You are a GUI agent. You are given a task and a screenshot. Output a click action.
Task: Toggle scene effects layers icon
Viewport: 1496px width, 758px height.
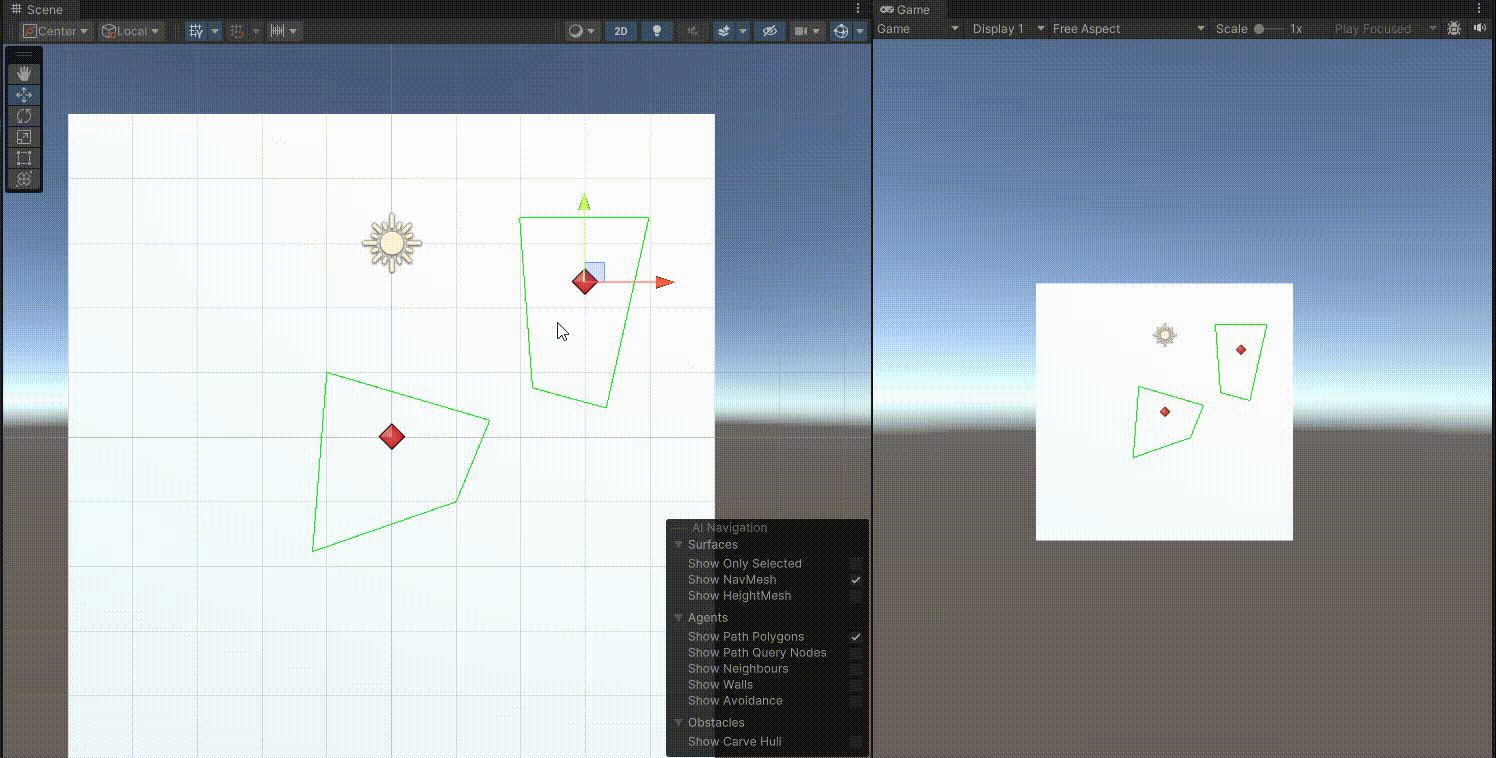click(x=723, y=31)
